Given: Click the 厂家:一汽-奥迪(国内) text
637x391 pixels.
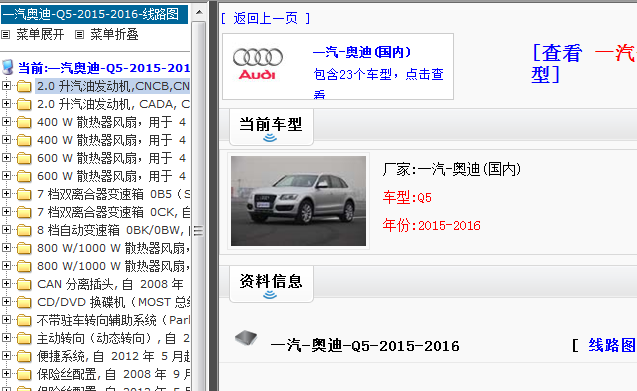Looking at the screenshot, I should [452, 169].
